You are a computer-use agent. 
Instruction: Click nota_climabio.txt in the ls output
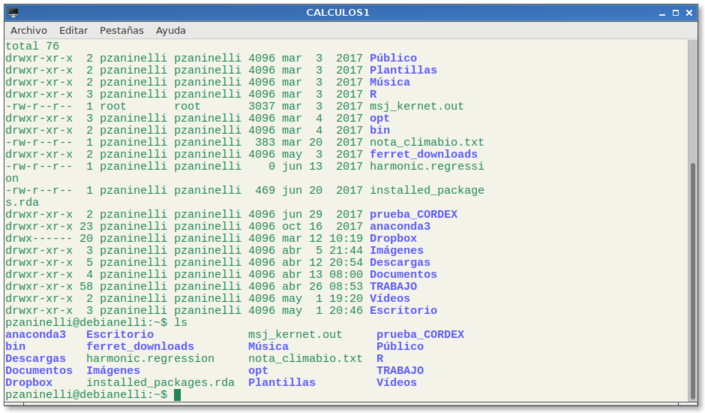[x=305, y=359]
